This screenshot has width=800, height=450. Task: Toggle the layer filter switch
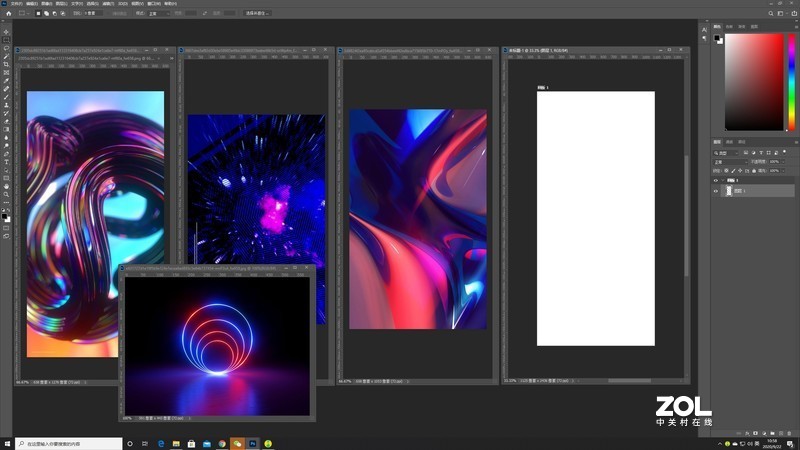click(x=783, y=152)
